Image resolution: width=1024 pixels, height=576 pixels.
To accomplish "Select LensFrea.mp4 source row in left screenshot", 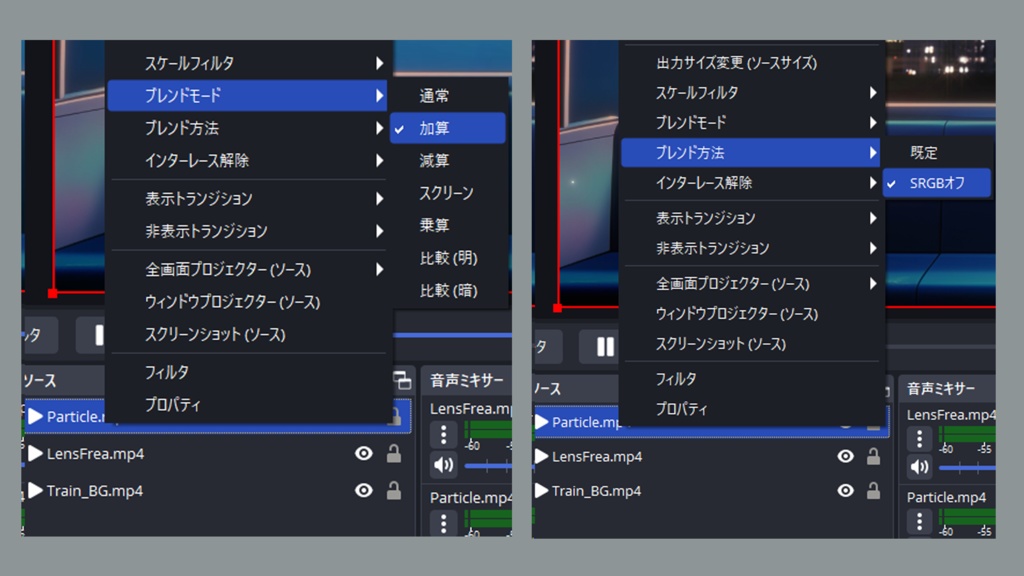I will click(x=217, y=453).
